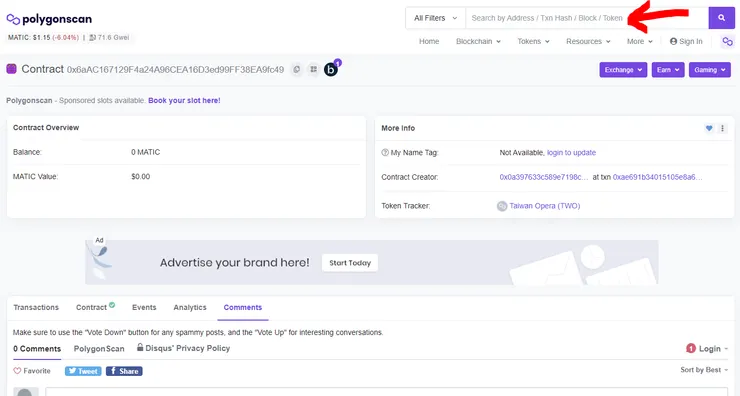Image resolution: width=740 pixels, height=396 pixels.
Task: Switch to the Events tab
Action: coord(144,307)
